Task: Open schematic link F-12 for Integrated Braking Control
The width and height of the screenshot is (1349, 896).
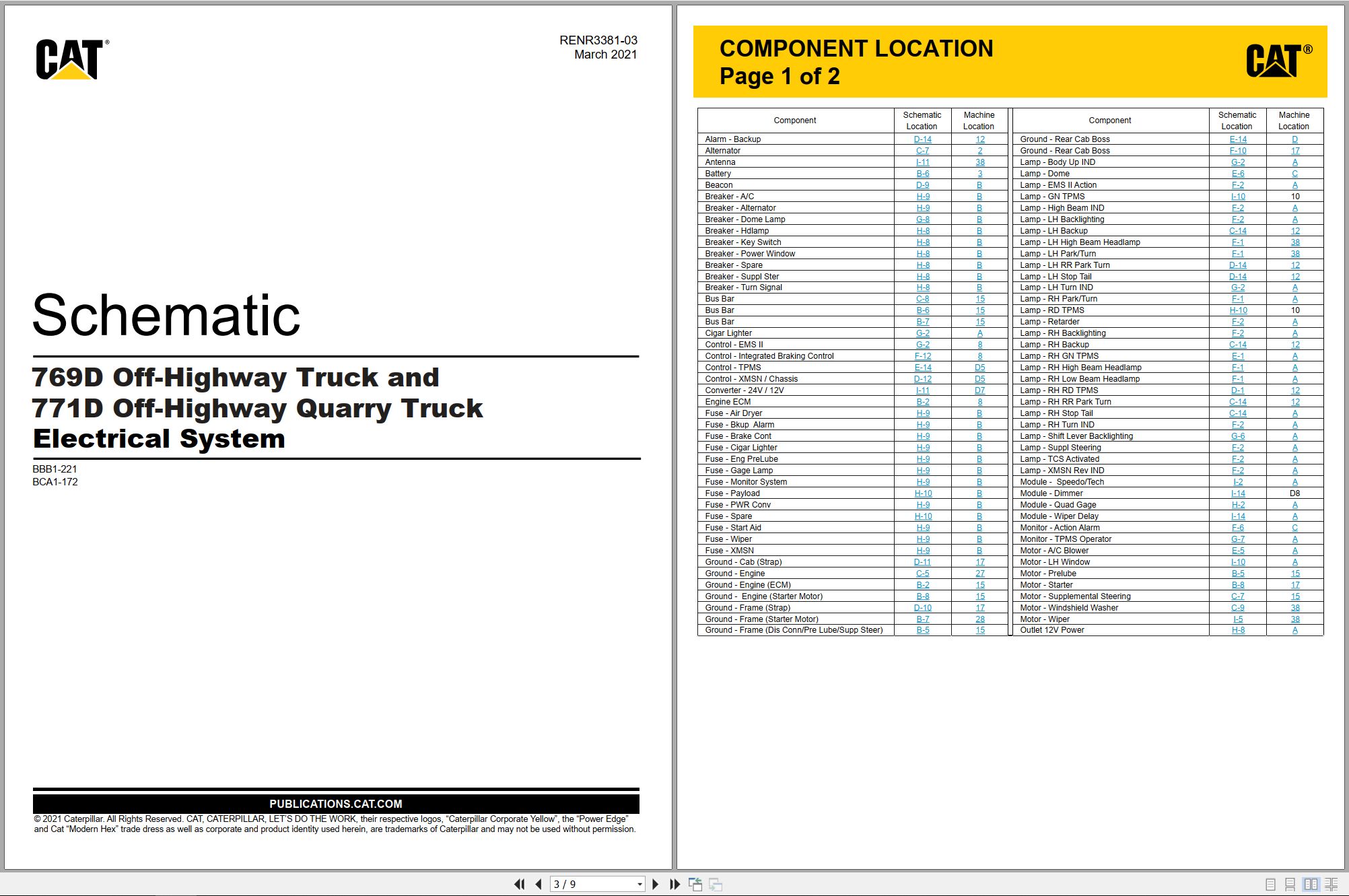Action: tap(922, 356)
